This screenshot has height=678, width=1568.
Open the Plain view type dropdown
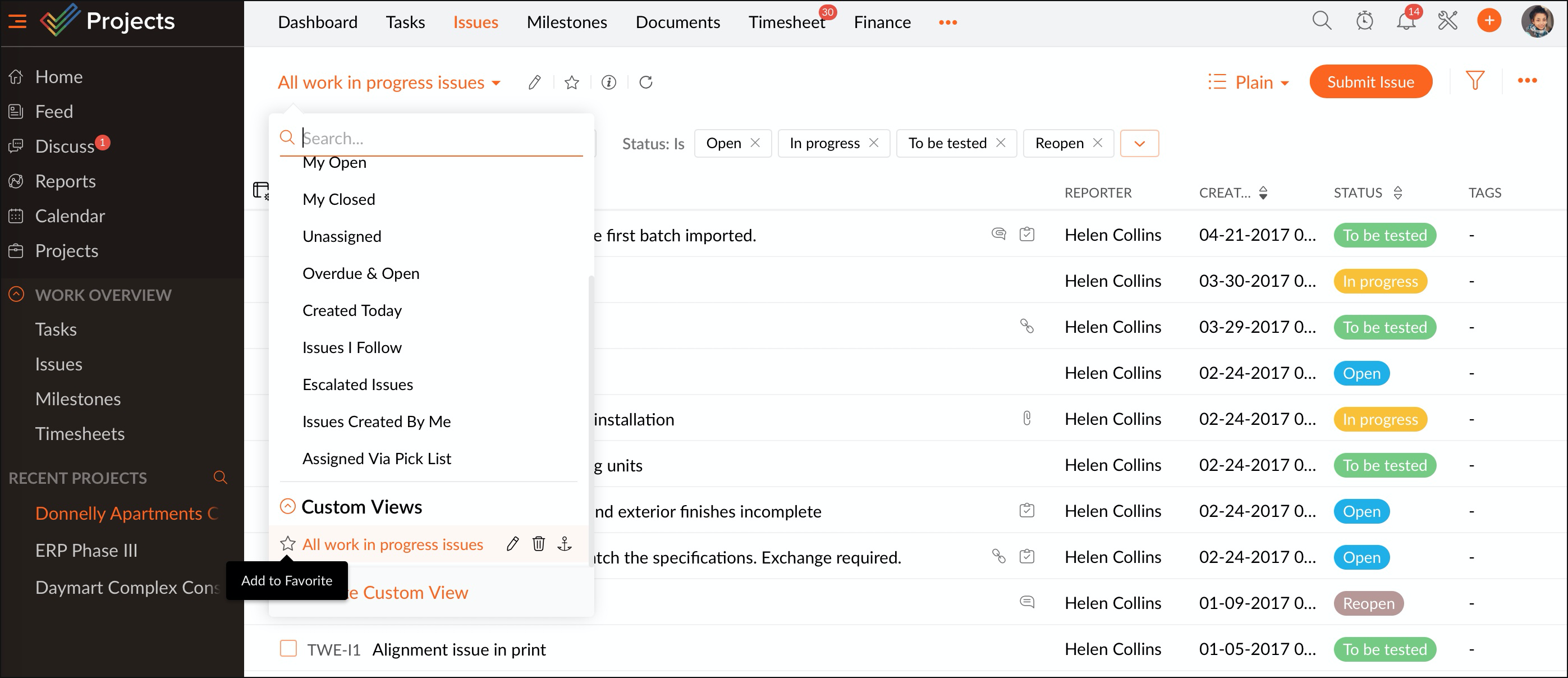pyautogui.click(x=1249, y=82)
